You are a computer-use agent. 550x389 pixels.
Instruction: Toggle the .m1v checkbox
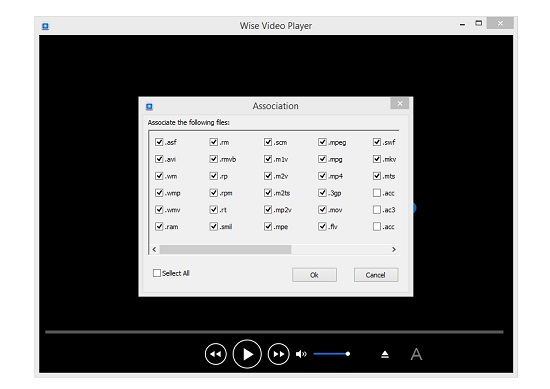pos(268,159)
